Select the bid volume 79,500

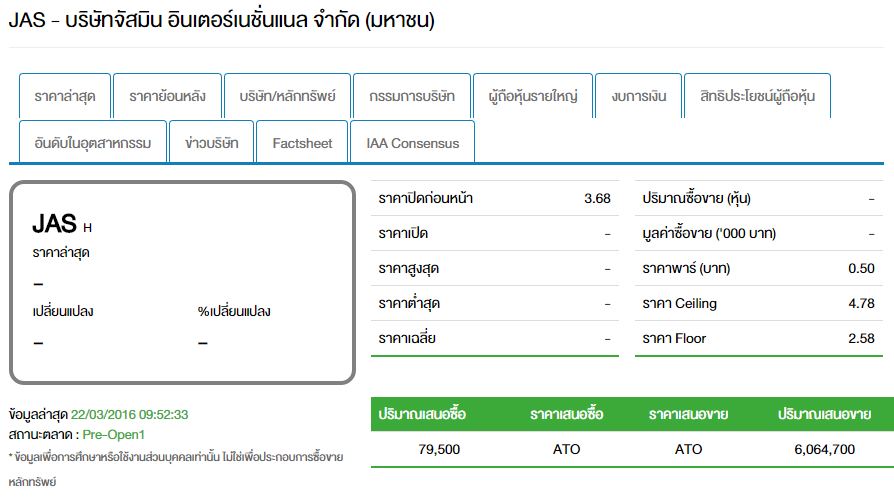pos(439,449)
